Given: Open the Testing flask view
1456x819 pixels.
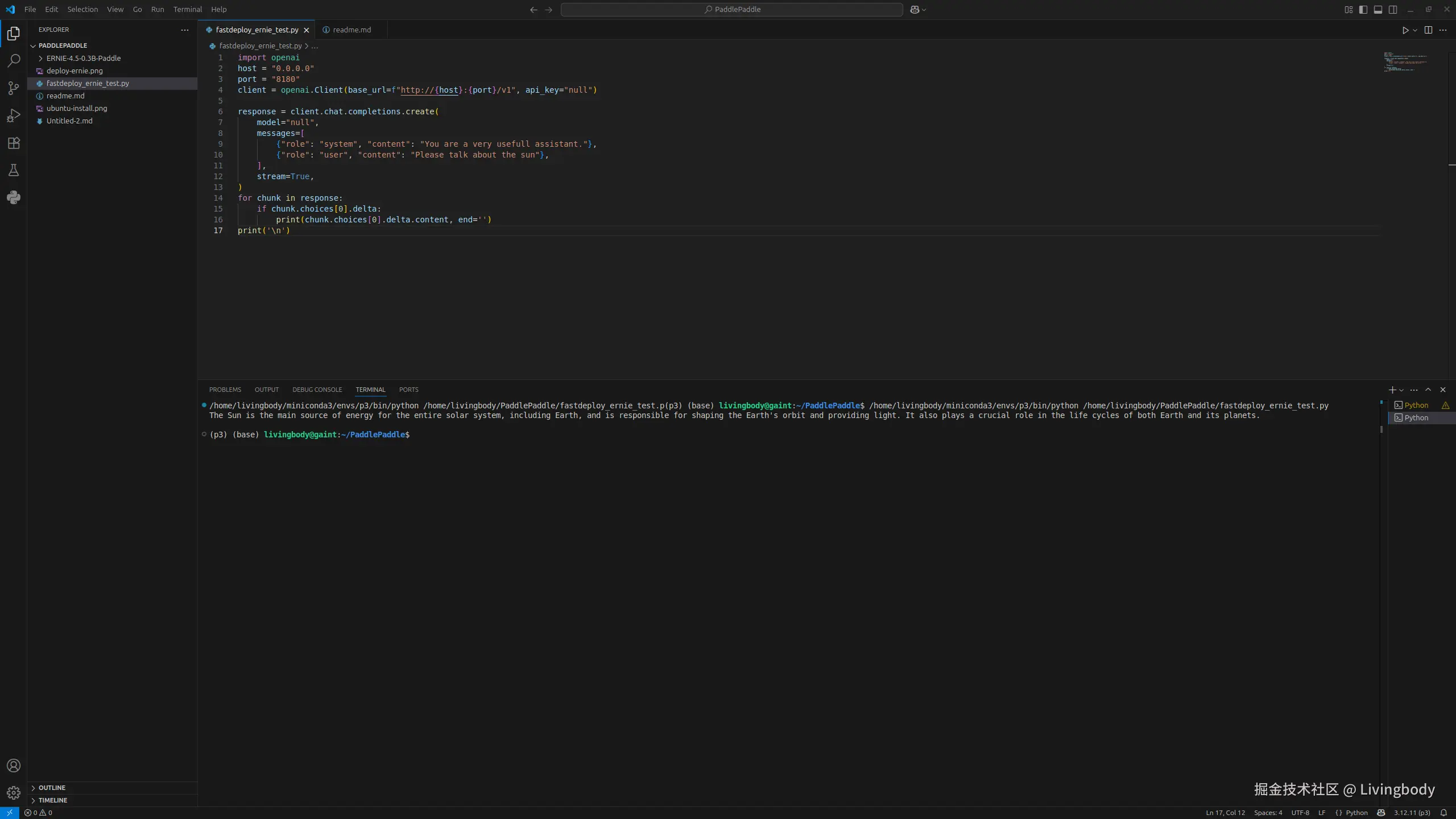Looking at the screenshot, I should [14, 170].
